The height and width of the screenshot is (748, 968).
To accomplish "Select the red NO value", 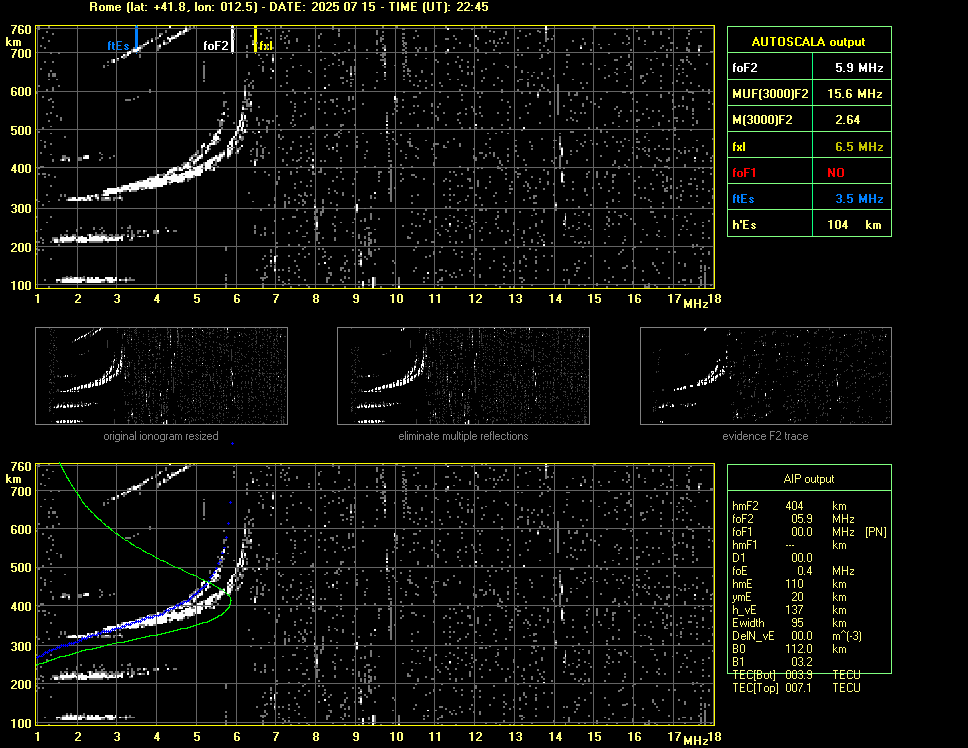I will (x=836, y=173).
